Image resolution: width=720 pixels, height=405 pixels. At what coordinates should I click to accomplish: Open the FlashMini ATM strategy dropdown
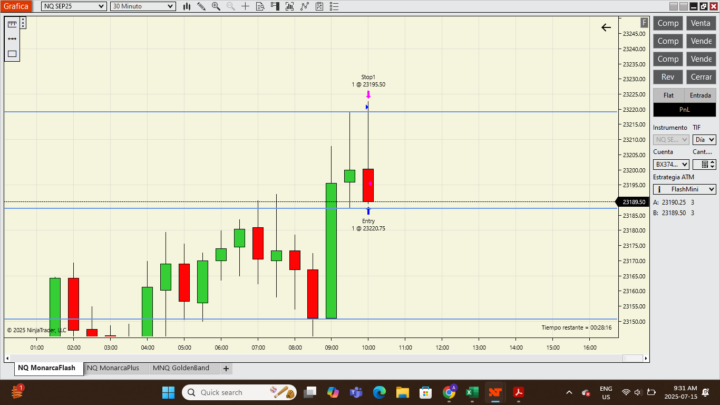(684, 189)
